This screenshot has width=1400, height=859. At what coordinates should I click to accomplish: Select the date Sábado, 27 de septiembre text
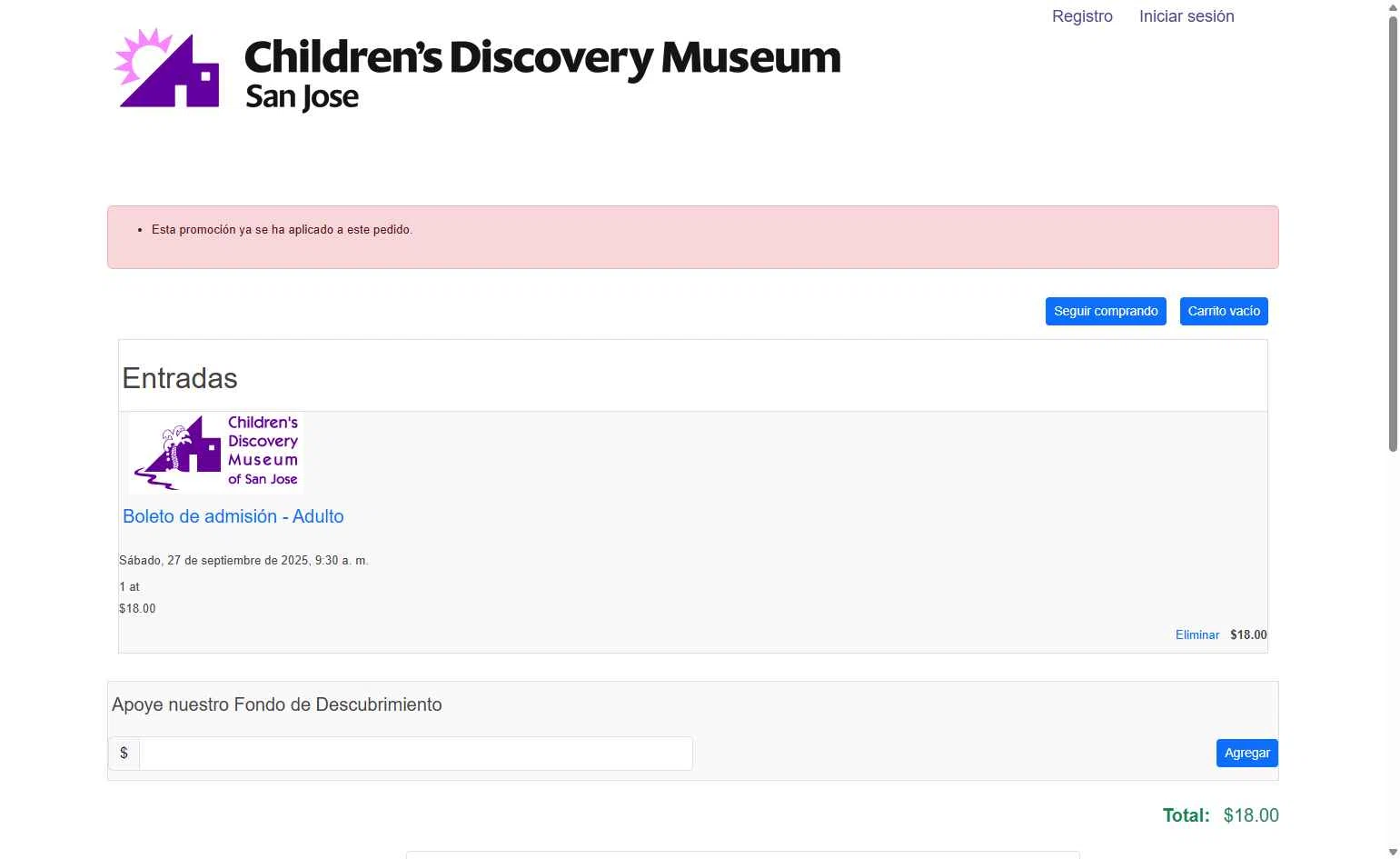pyautogui.click(x=243, y=561)
